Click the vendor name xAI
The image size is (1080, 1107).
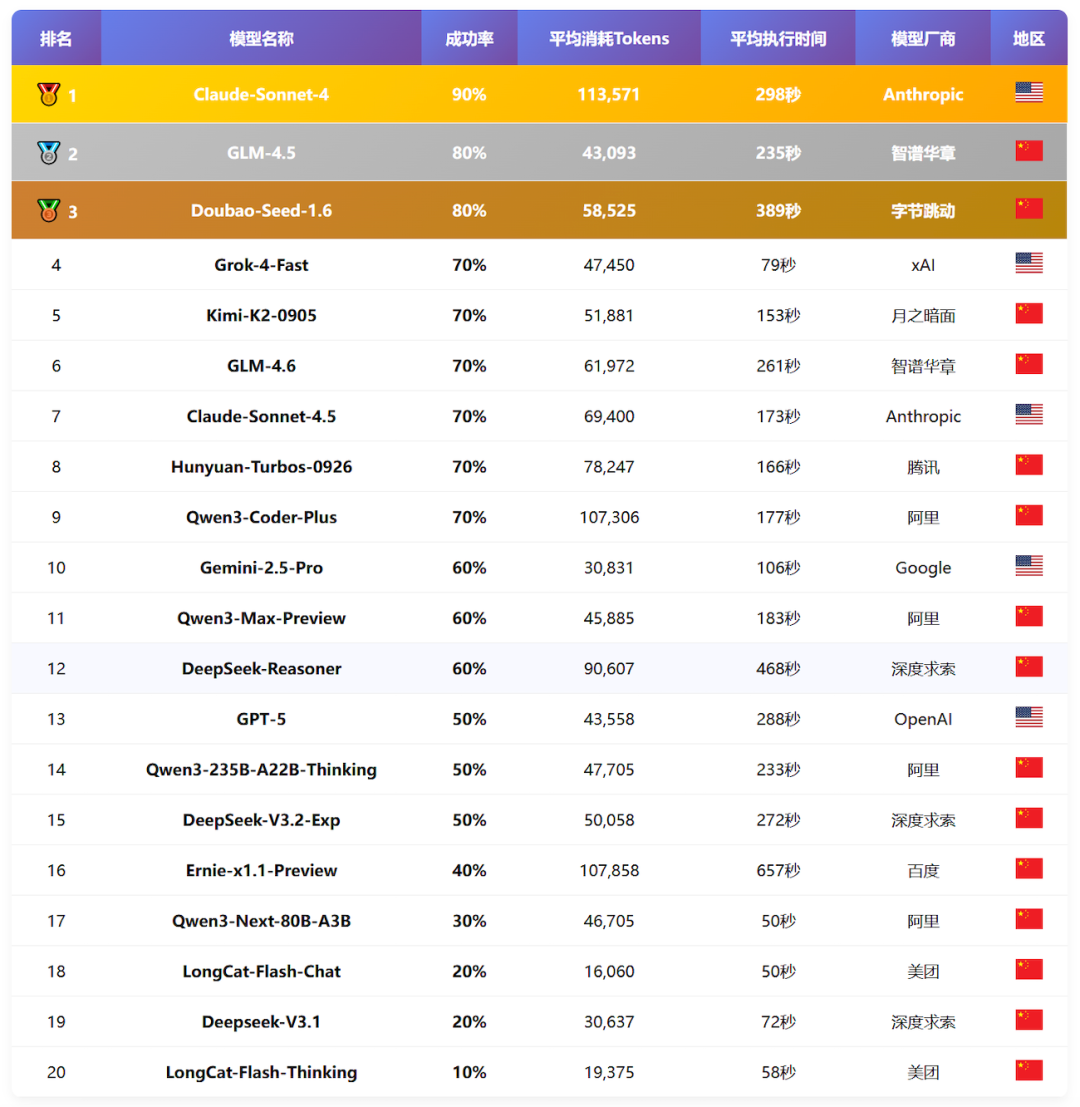pyautogui.click(x=923, y=265)
